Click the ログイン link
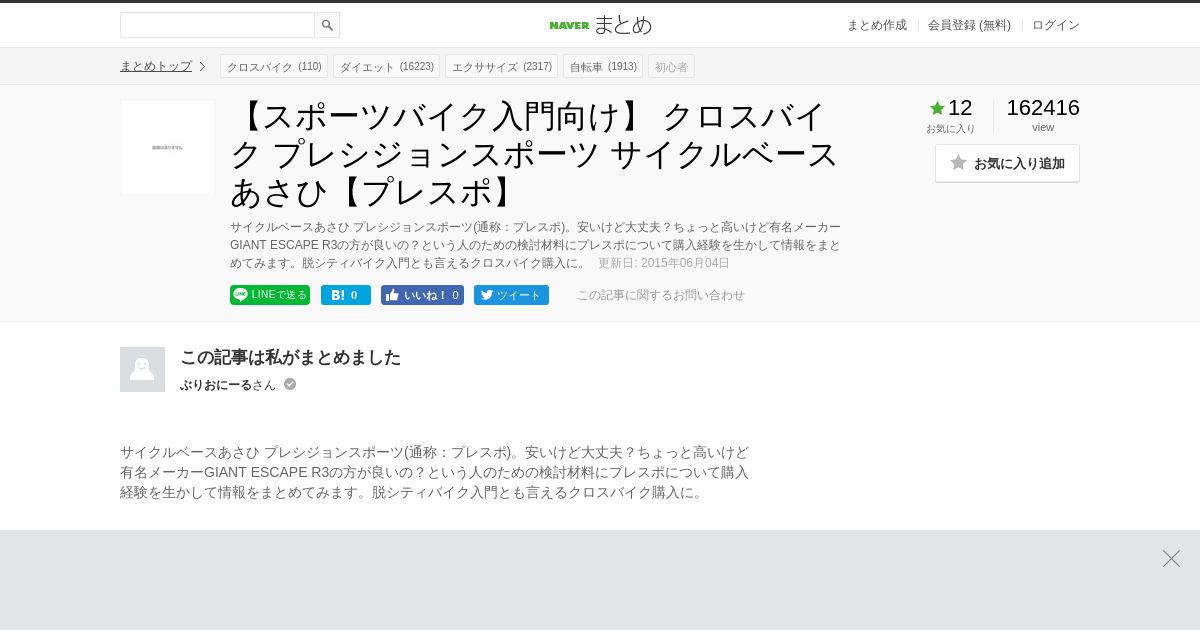This screenshot has height=630, width=1200. [1056, 25]
